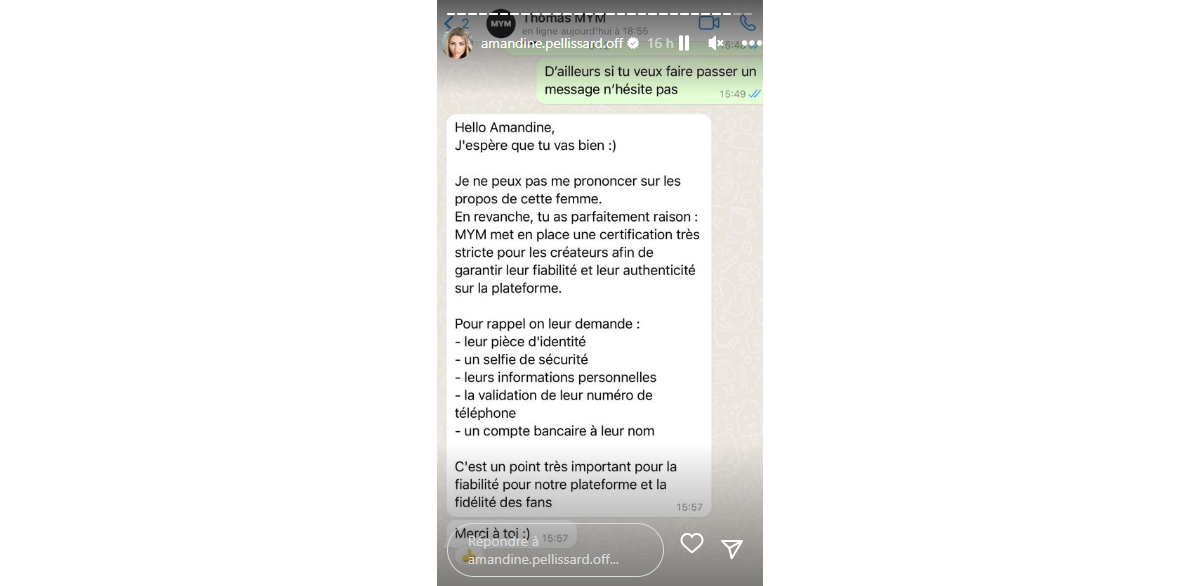The height and width of the screenshot is (586, 1200).
Task: Select the "Merci à toi :)" message
Action: 511,533
